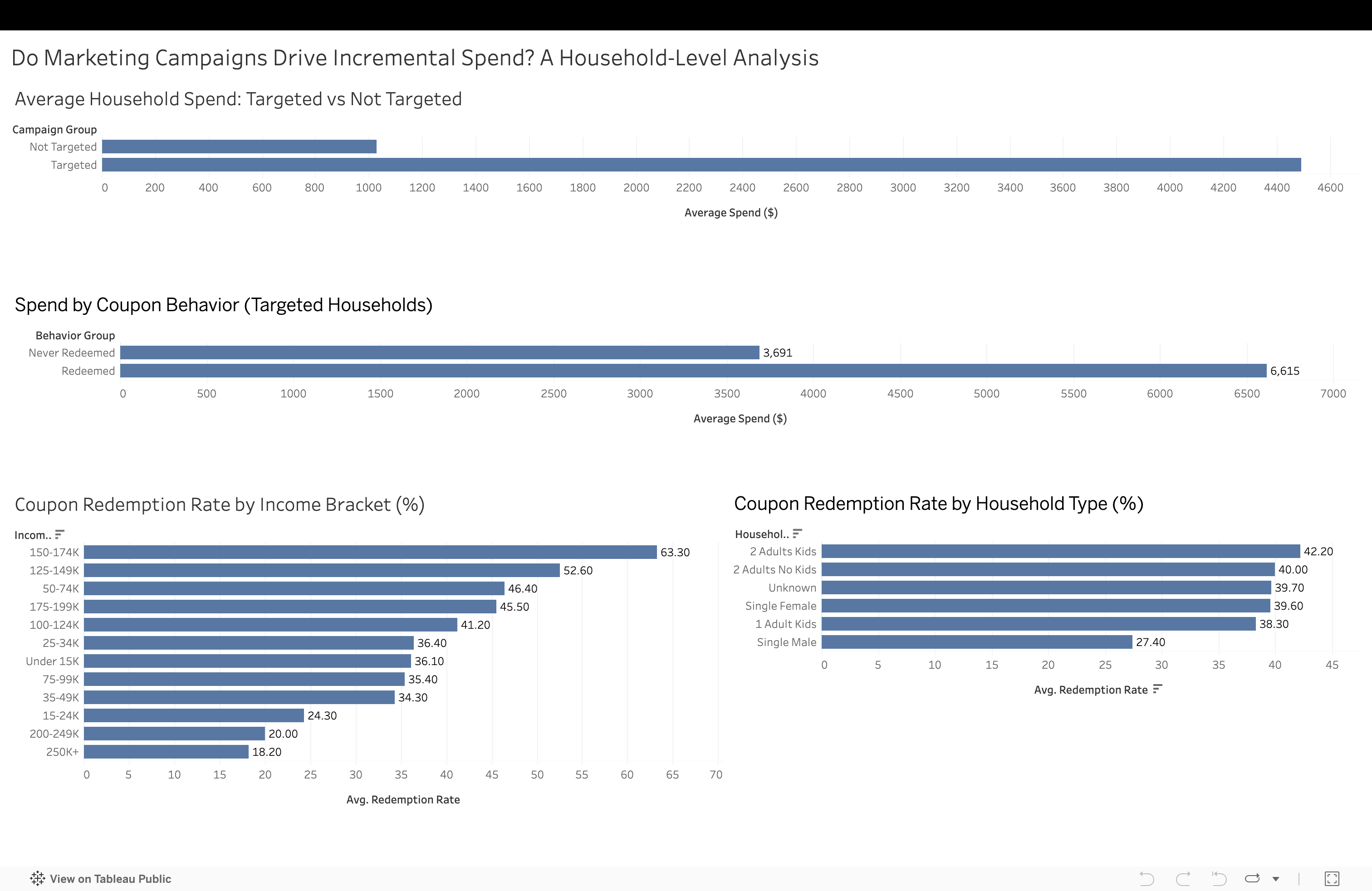This screenshot has height=891, width=1372.
Task: Select the 15-24K bar showing 24.30
Action: pyautogui.click(x=194, y=715)
